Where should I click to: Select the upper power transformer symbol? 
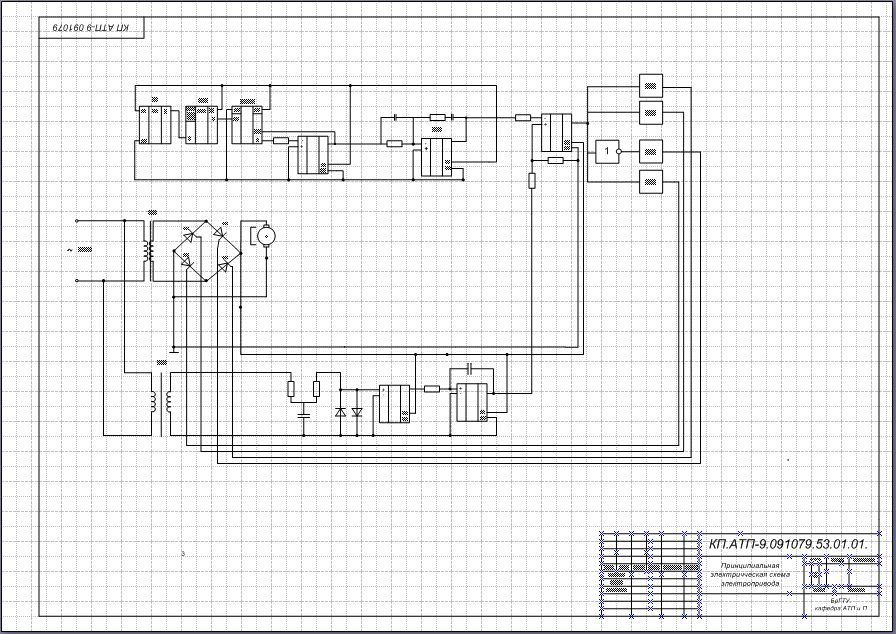click(x=149, y=250)
